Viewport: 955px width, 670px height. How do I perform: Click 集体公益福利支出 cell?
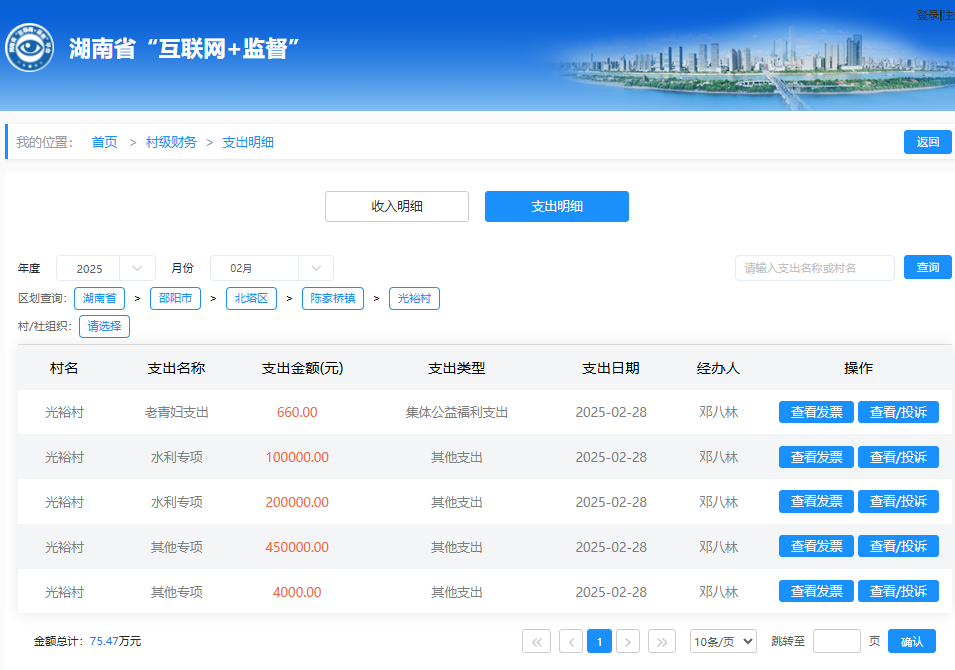[457, 412]
